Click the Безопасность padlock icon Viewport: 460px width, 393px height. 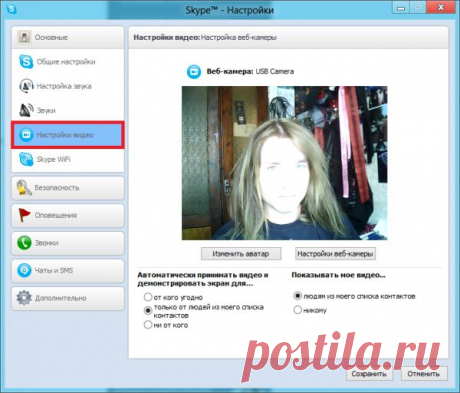pyautogui.click(x=24, y=188)
